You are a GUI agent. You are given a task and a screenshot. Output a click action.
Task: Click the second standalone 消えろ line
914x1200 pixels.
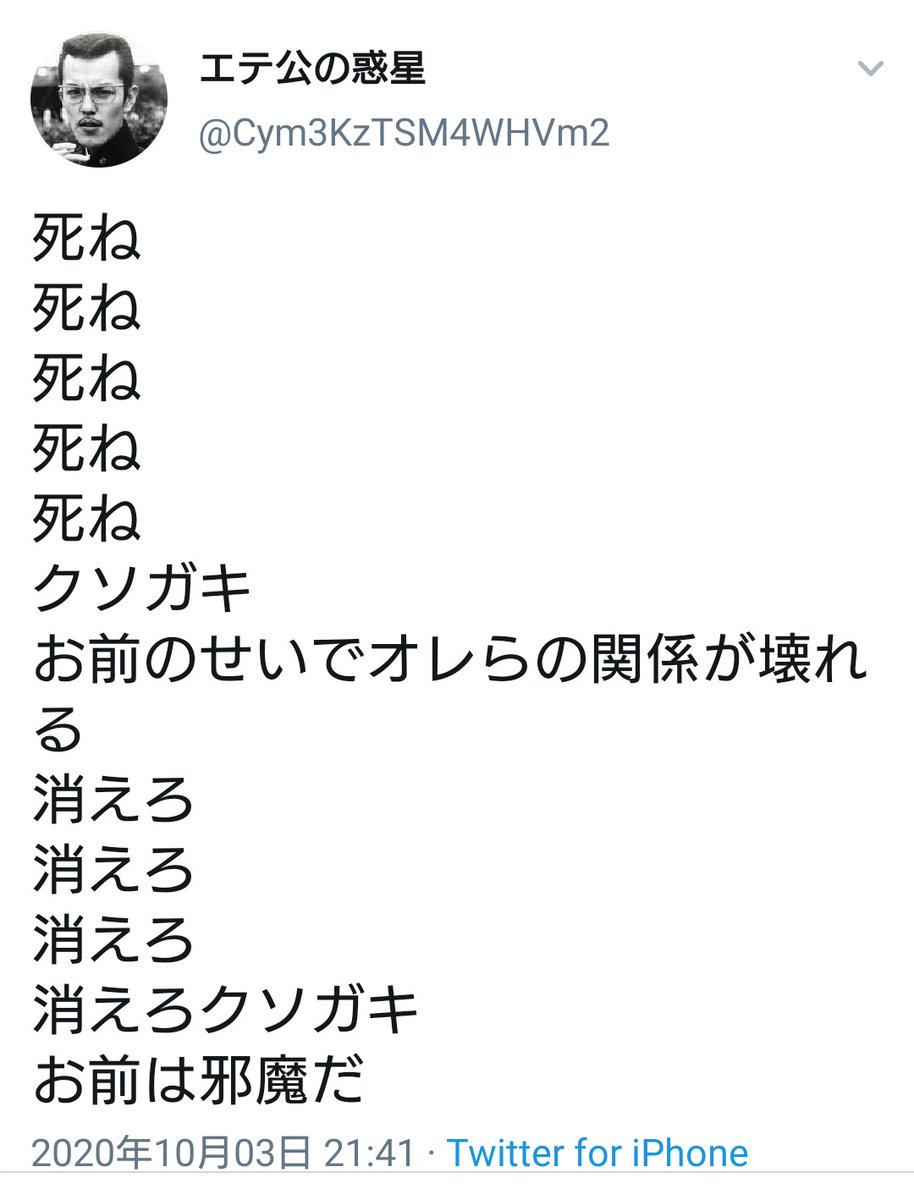(113, 872)
